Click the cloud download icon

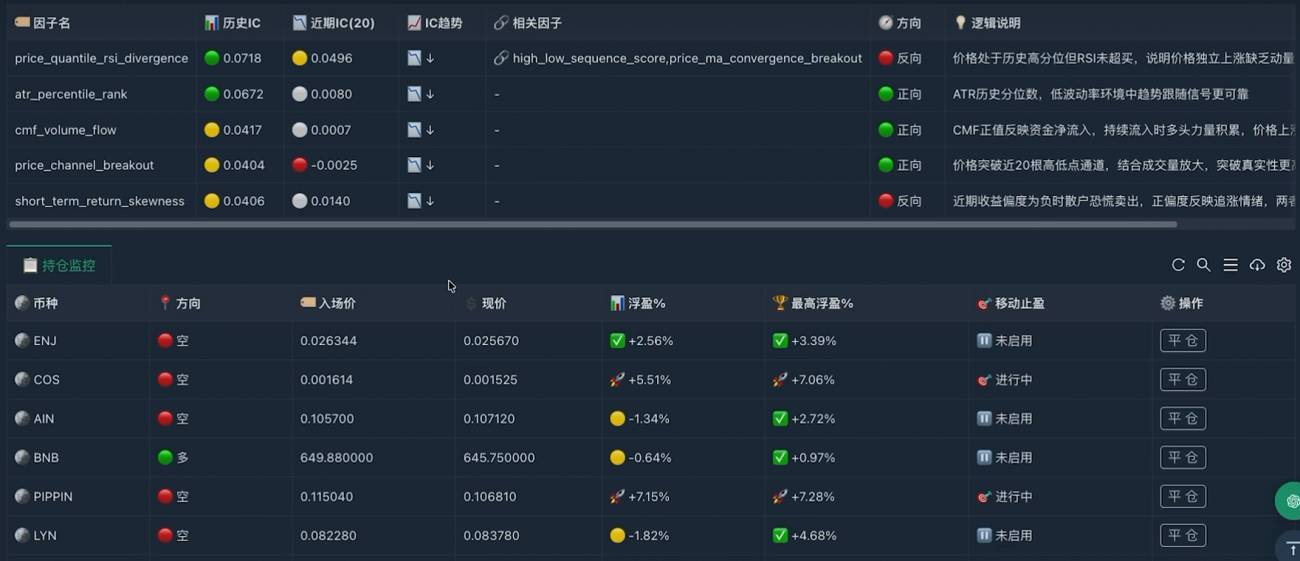(1257, 265)
